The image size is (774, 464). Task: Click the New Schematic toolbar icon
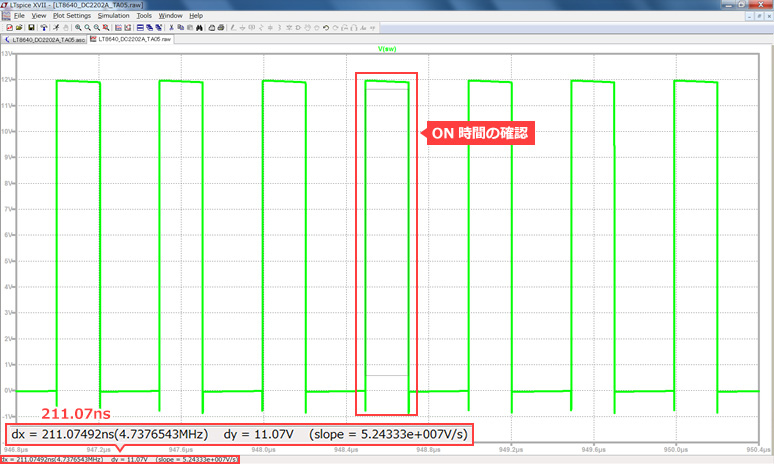coord(7,28)
